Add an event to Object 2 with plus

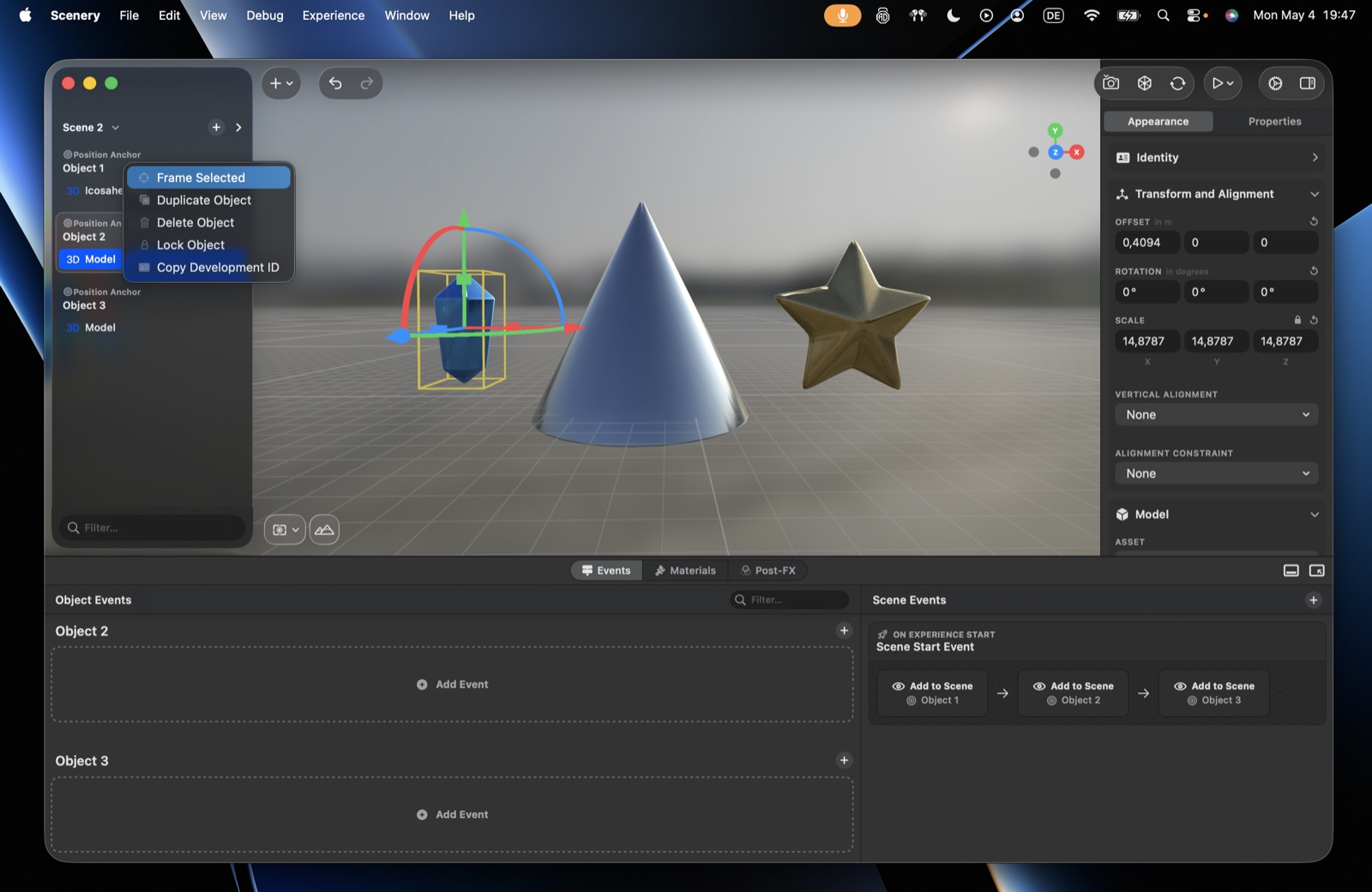pyautogui.click(x=845, y=630)
